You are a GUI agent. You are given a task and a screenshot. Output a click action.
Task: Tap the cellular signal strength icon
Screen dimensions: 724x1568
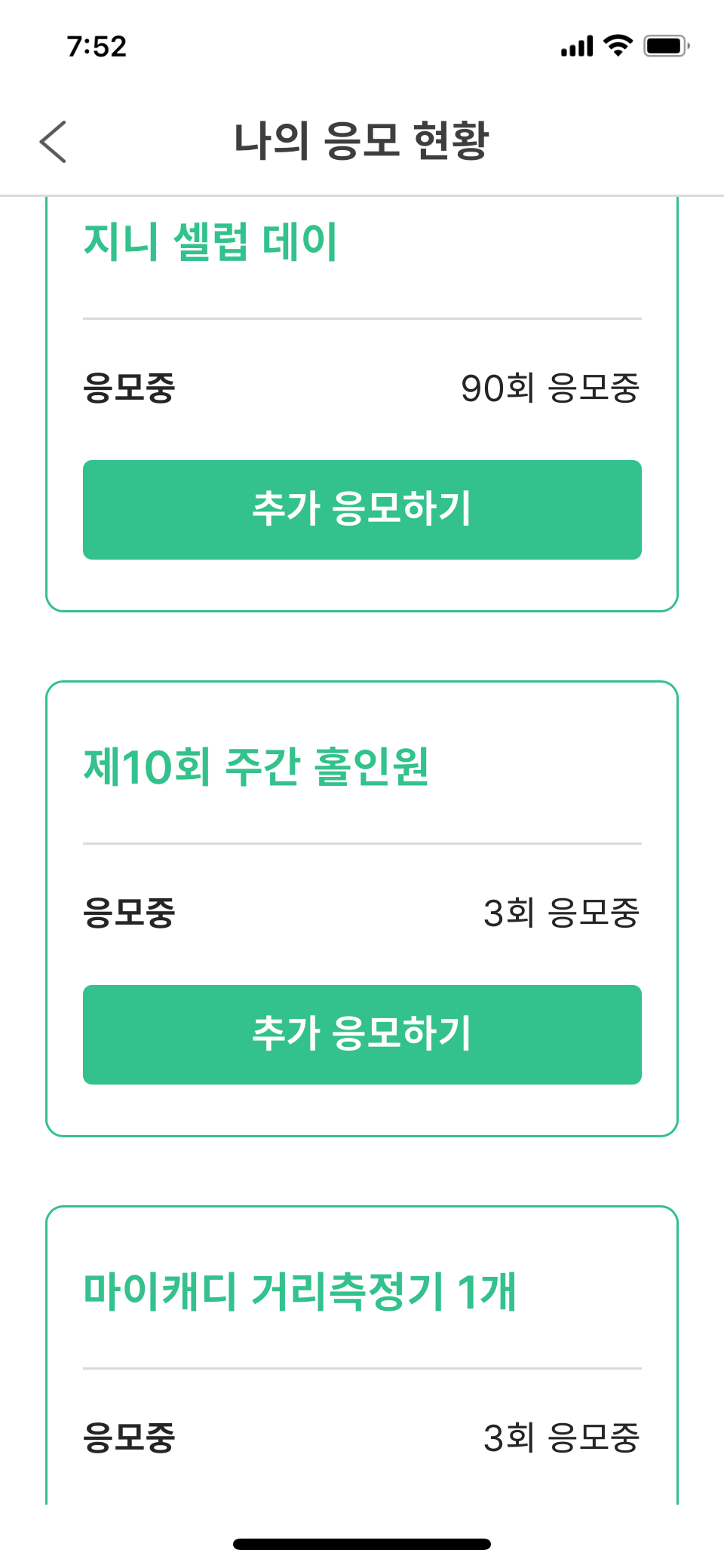point(577,47)
